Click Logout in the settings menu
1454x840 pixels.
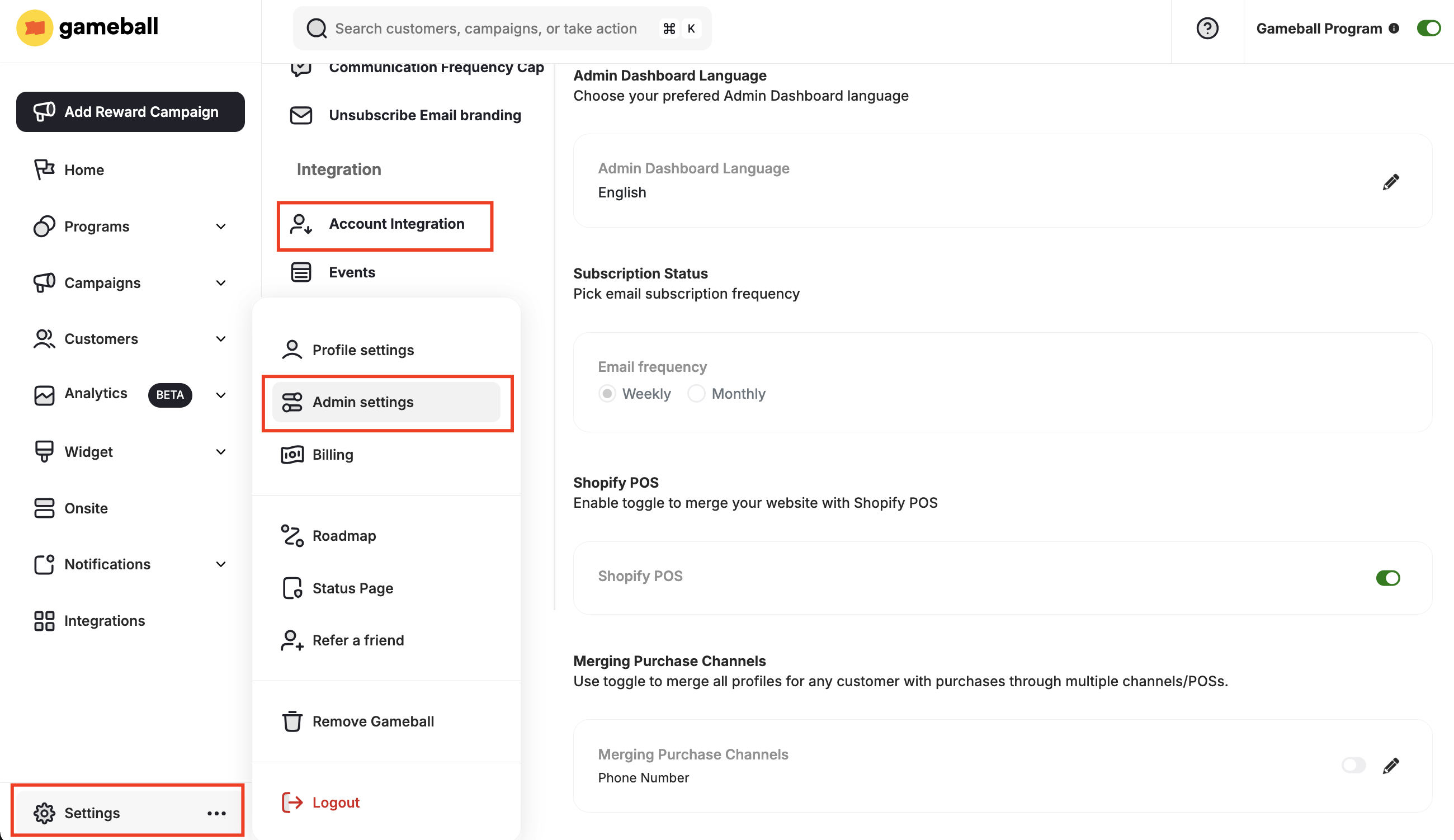(335, 801)
